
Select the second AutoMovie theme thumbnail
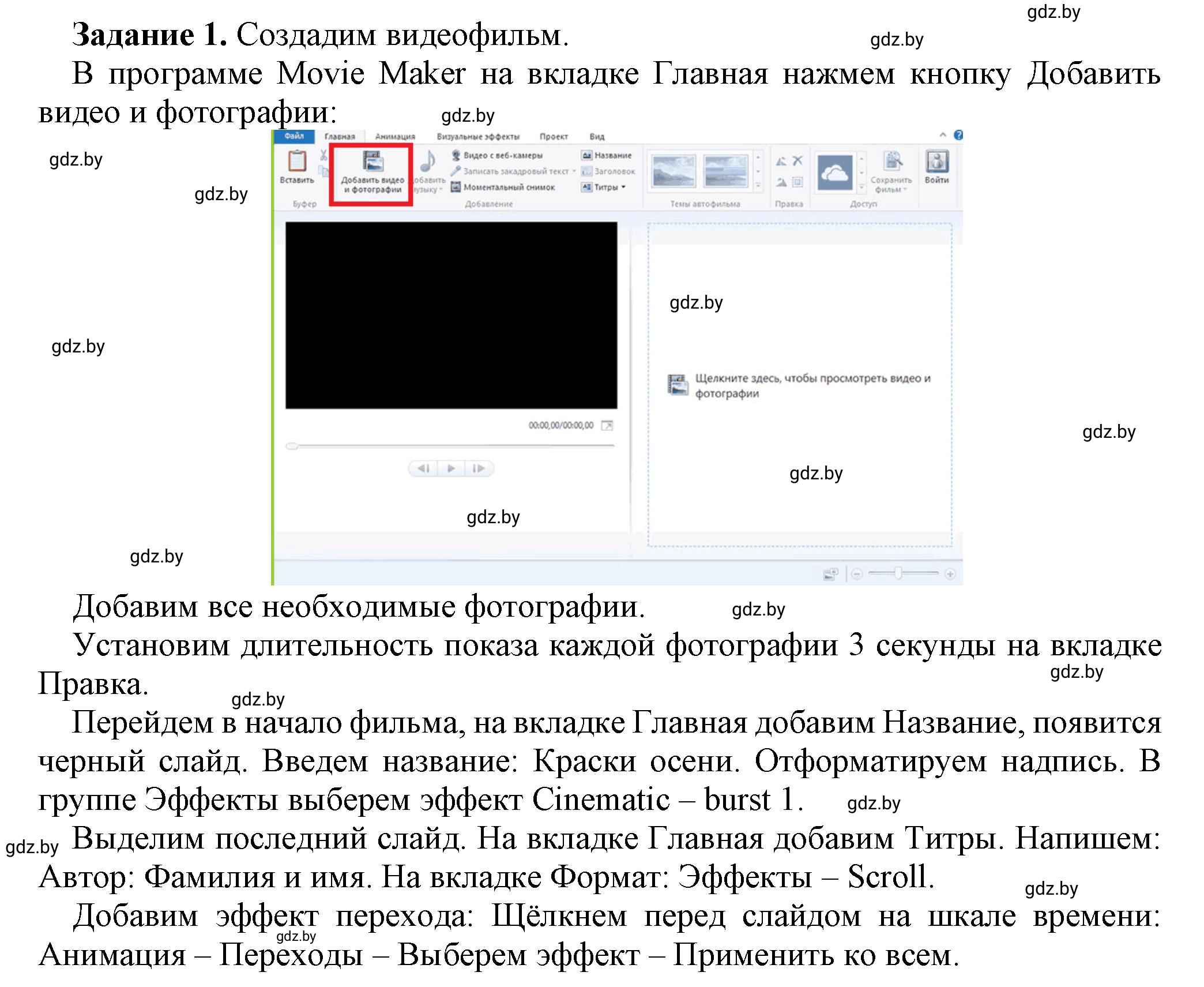(x=725, y=171)
